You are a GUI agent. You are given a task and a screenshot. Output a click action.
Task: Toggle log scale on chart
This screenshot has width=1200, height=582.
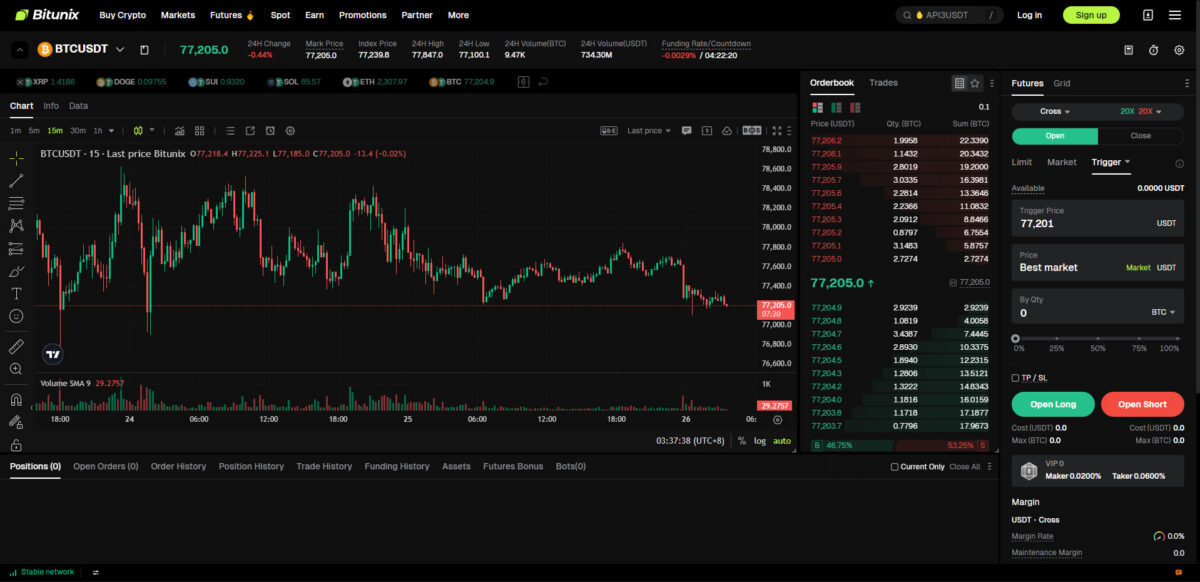coord(760,440)
